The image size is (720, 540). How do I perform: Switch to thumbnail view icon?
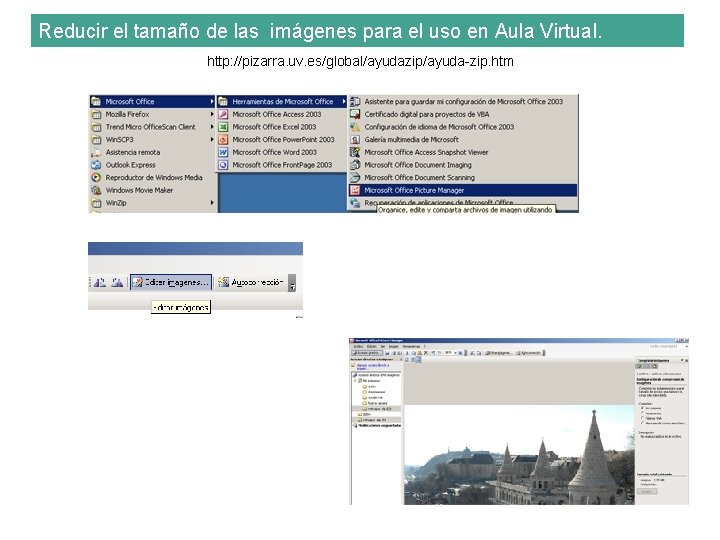(406, 360)
